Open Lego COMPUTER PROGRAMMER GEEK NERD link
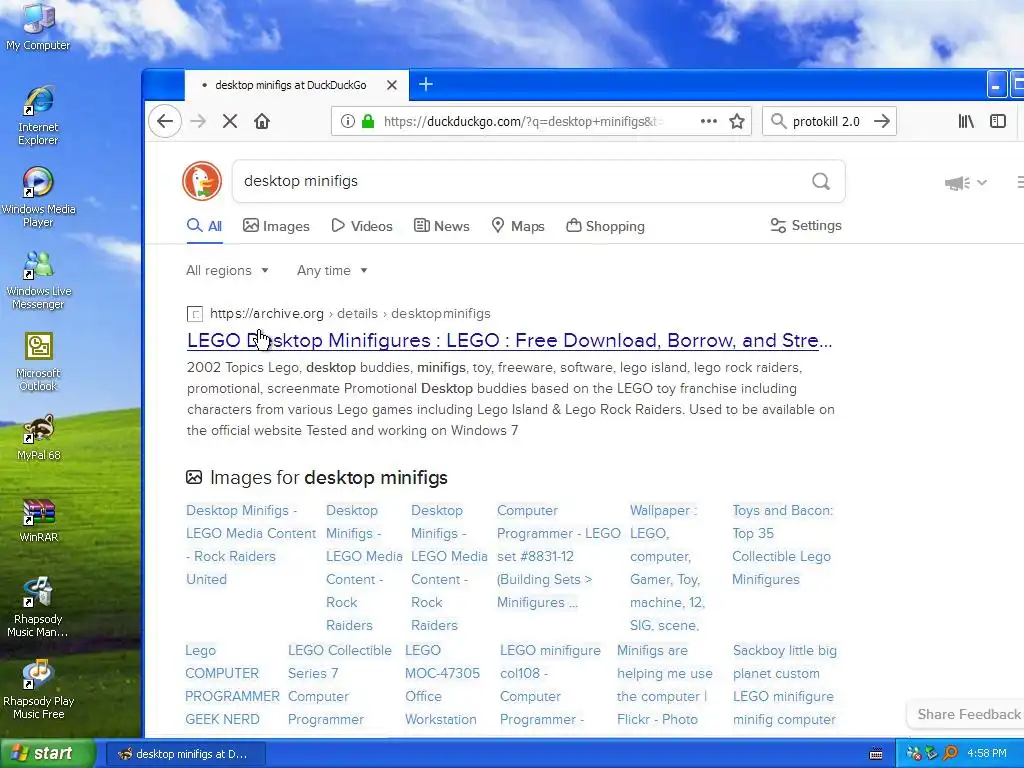Screen dimensions: 1024x768 point(232,684)
